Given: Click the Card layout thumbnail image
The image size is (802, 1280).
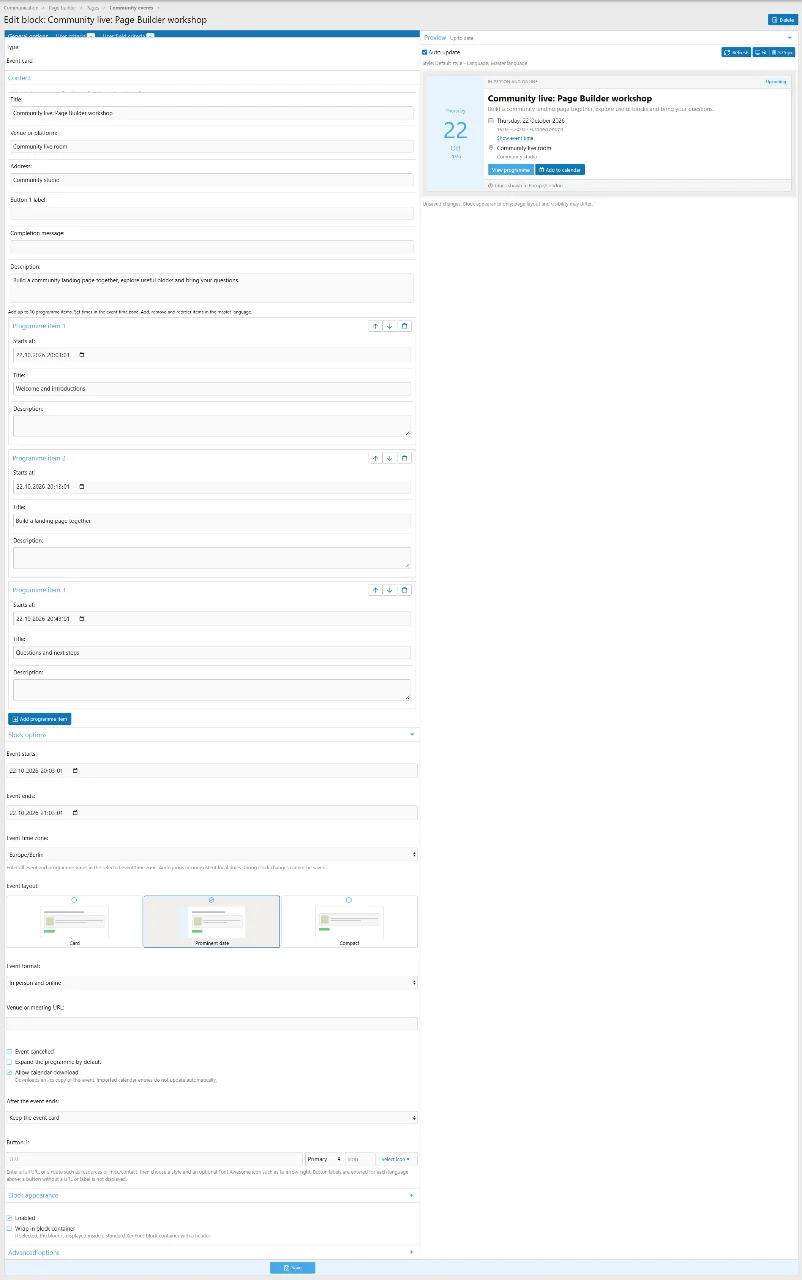Looking at the screenshot, I should [74, 921].
